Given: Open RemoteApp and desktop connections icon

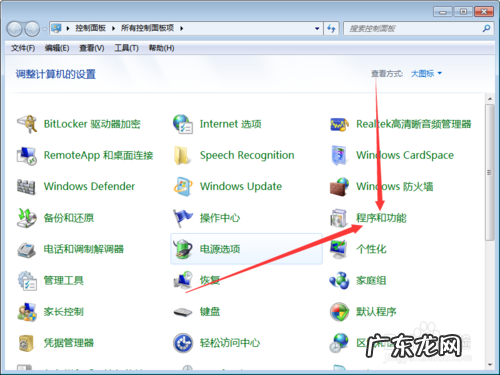Looking at the screenshot, I should point(27,155).
